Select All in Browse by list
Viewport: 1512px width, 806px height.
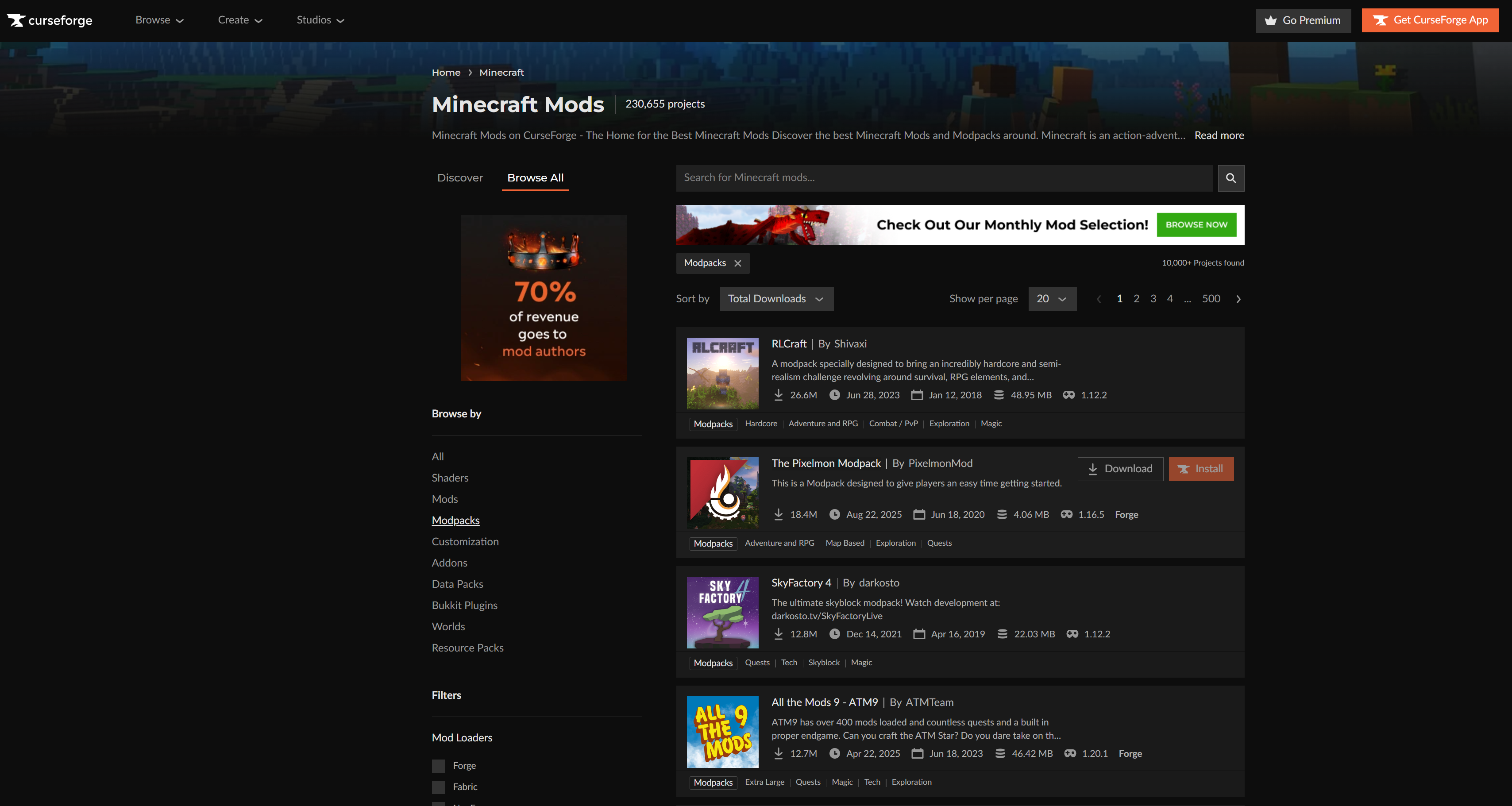coord(438,457)
